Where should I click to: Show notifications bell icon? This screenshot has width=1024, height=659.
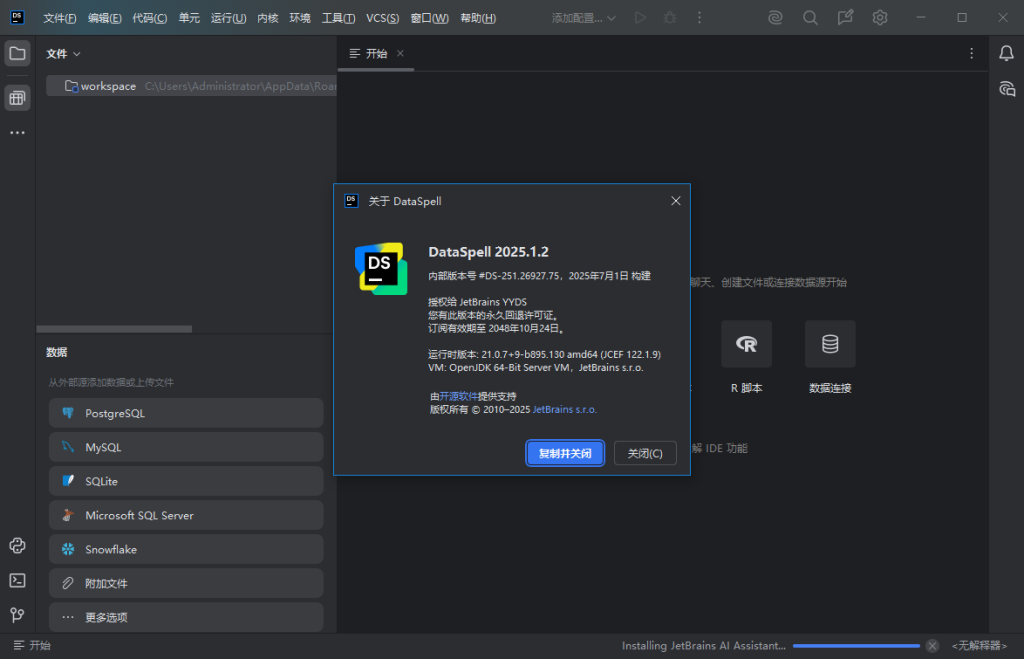[1006, 54]
